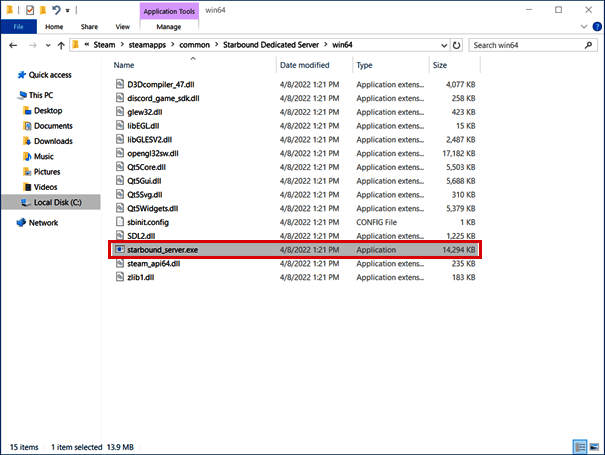Select the starbound_server.exe application icon

coord(120,249)
